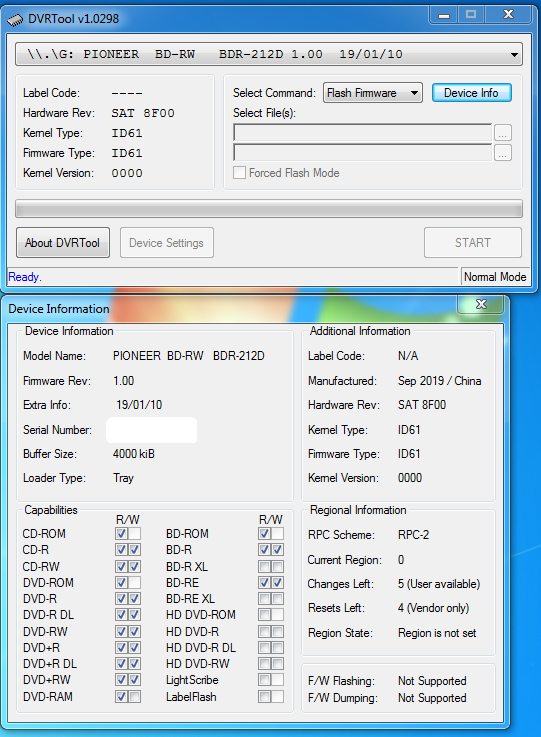The width and height of the screenshot is (541, 737).
Task: Click the F/W Dumping 'Not Supported' value
Action: 432,698
